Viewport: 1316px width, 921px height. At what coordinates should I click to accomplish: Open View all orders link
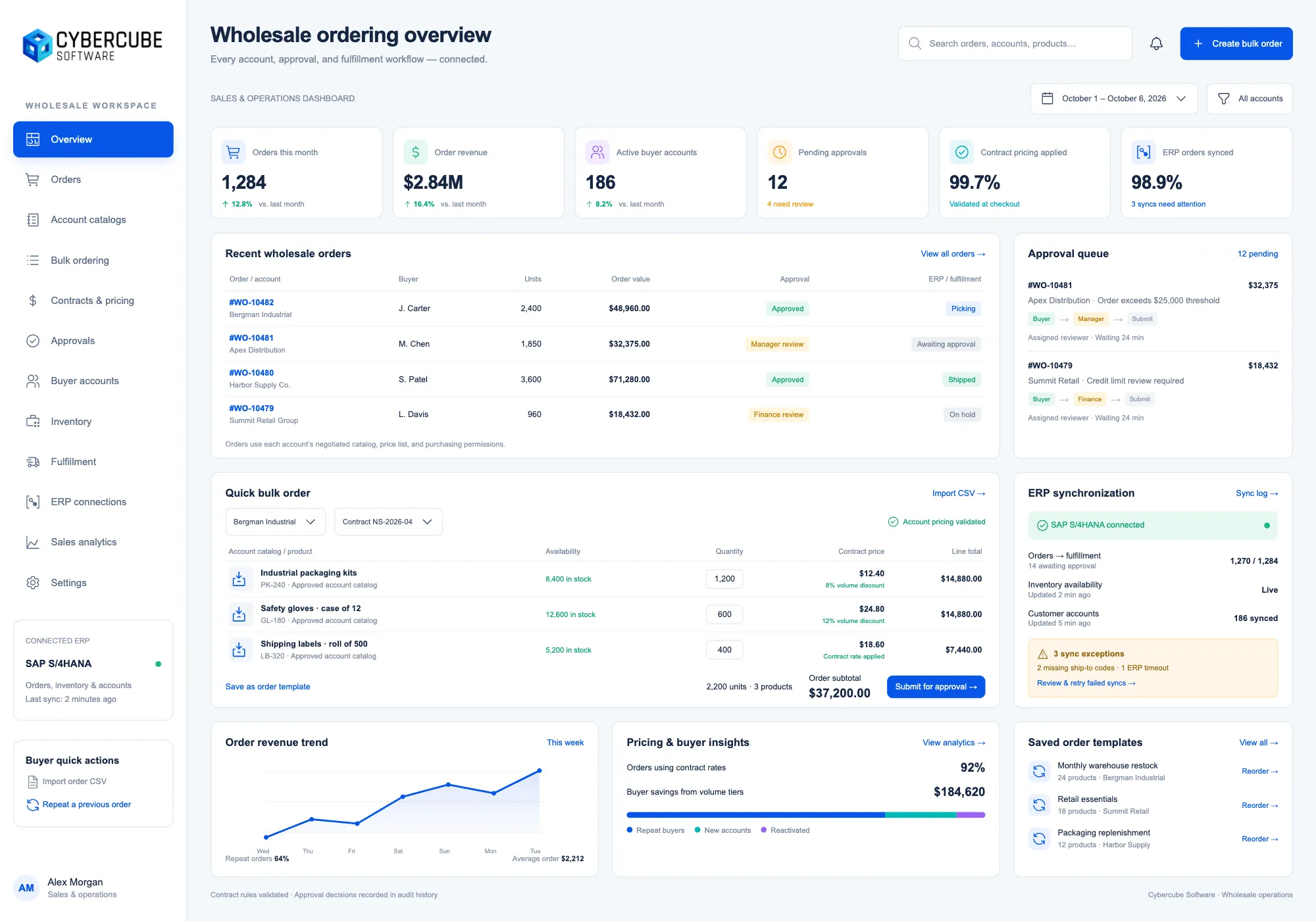953,254
